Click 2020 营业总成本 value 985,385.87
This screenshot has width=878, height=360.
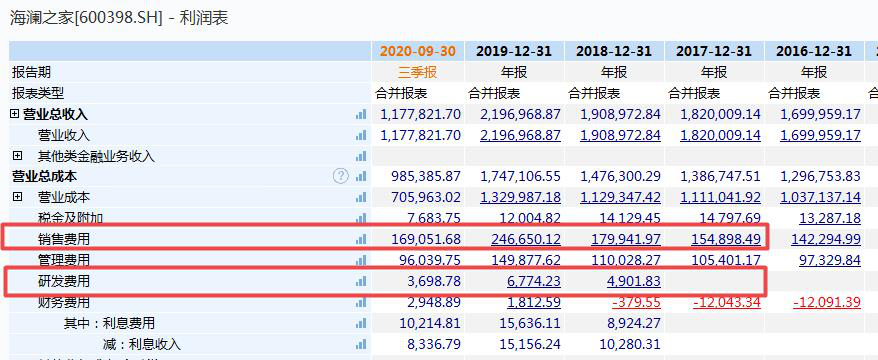click(426, 176)
